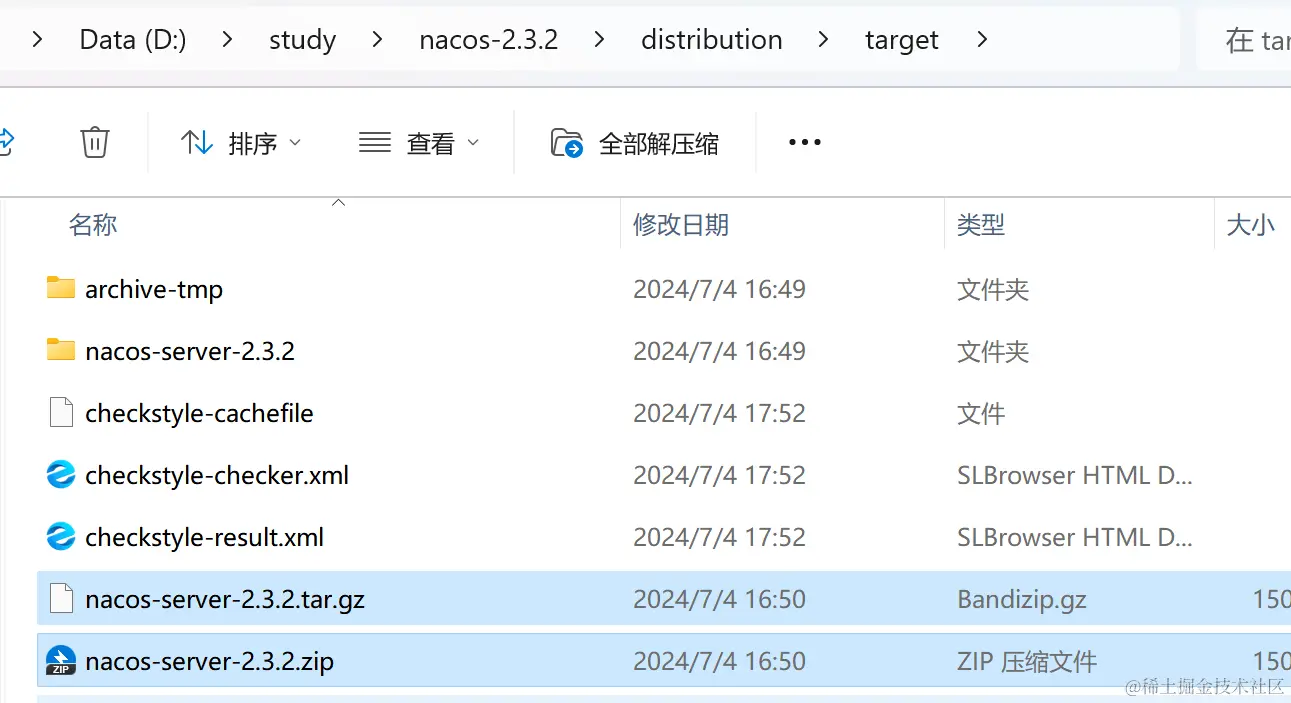Select the nacos-server-2.3.2 folder icon
1291x703 pixels.
(x=61, y=351)
